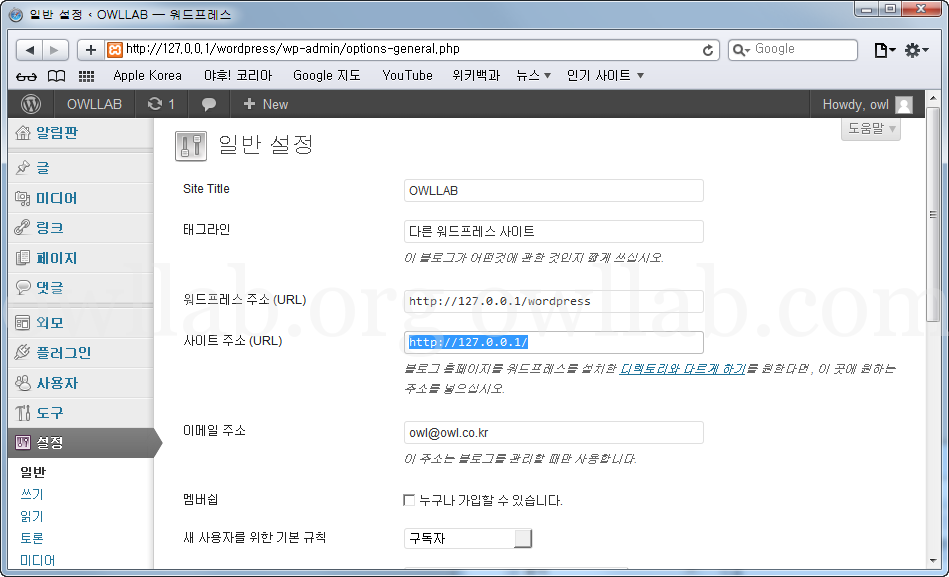Expand the 인기 사이트 bookmarks folder

point(605,76)
